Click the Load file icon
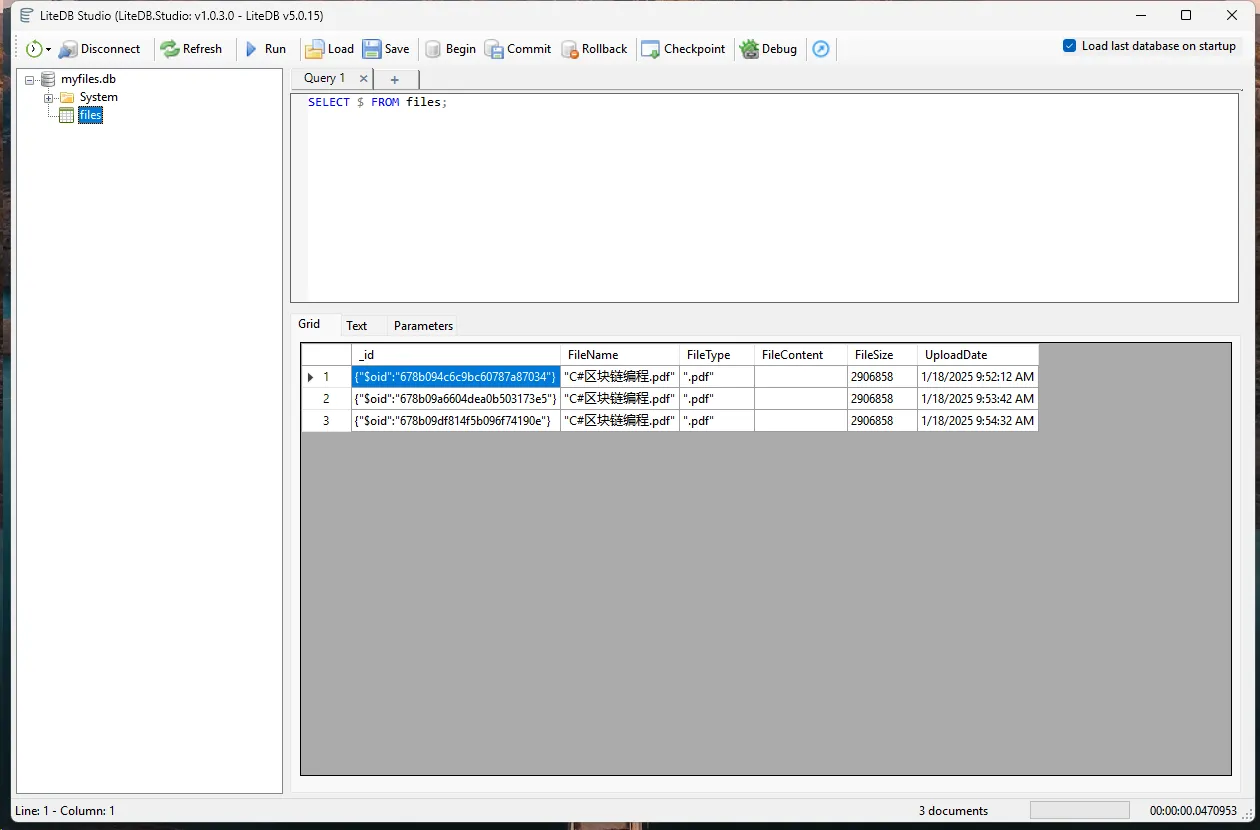 point(314,49)
